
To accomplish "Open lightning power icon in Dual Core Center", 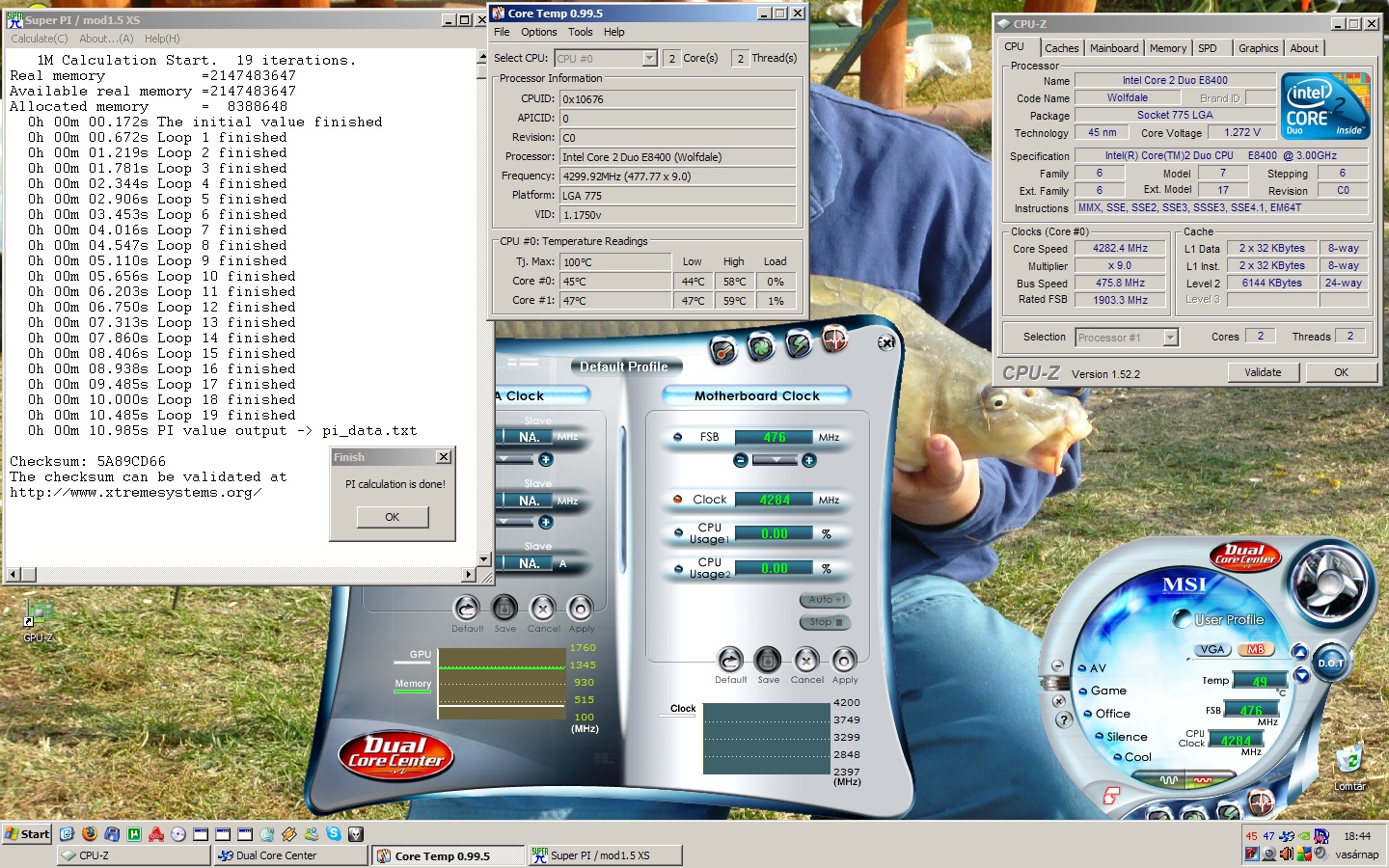I will click(x=799, y=341).
